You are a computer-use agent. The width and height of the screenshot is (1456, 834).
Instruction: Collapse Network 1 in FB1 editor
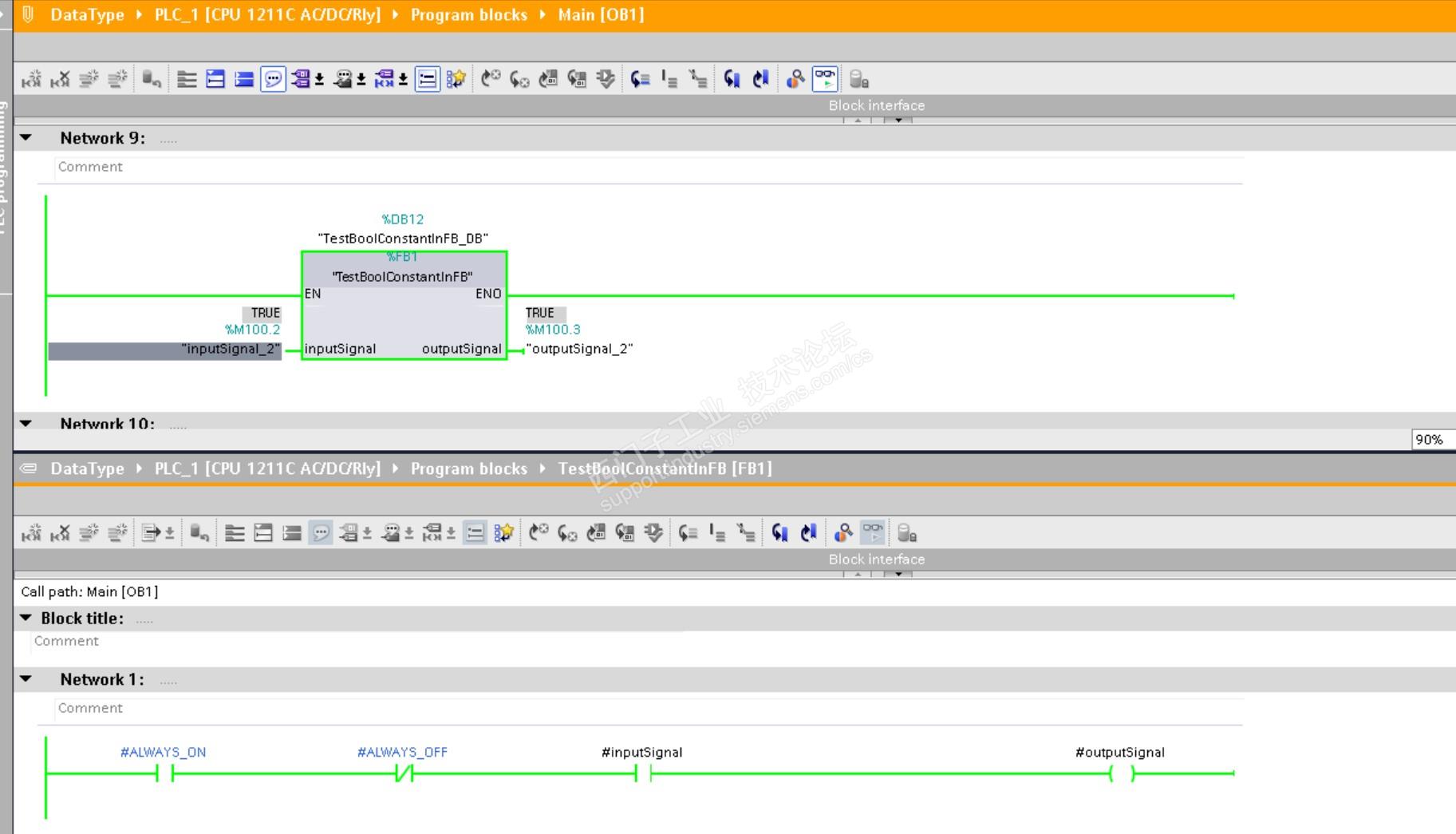26,679
